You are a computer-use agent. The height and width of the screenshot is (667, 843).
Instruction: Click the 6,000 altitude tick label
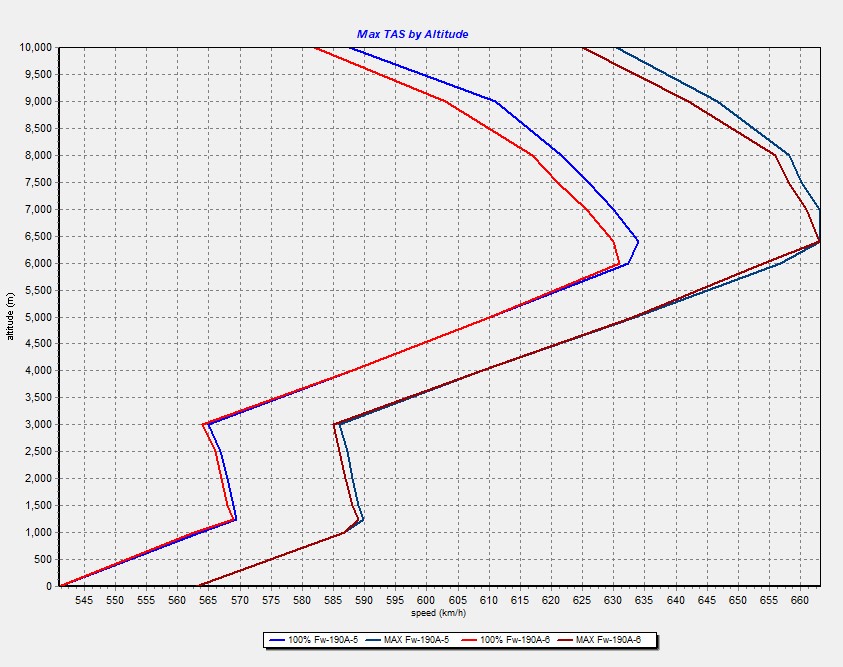[x=38, y=263]
